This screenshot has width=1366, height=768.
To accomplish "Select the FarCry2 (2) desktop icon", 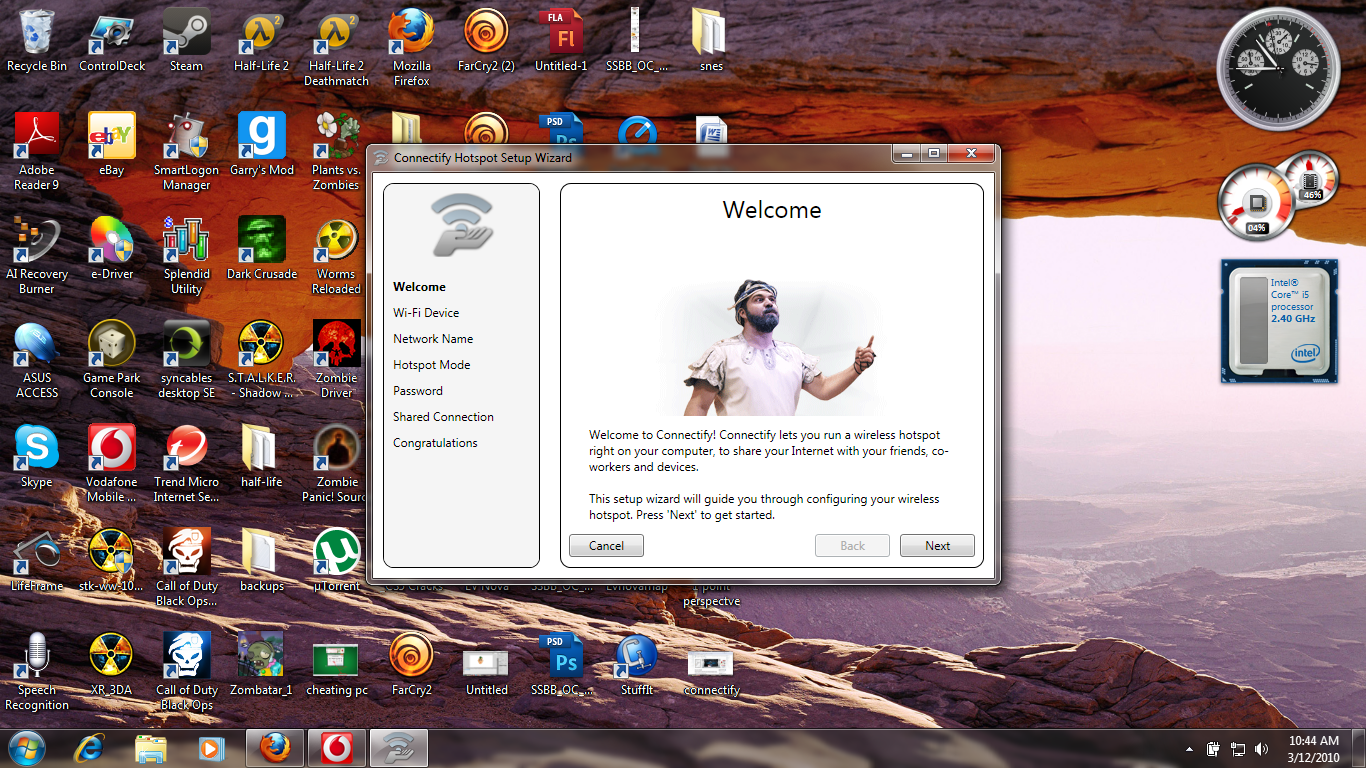I will [486, 41].
